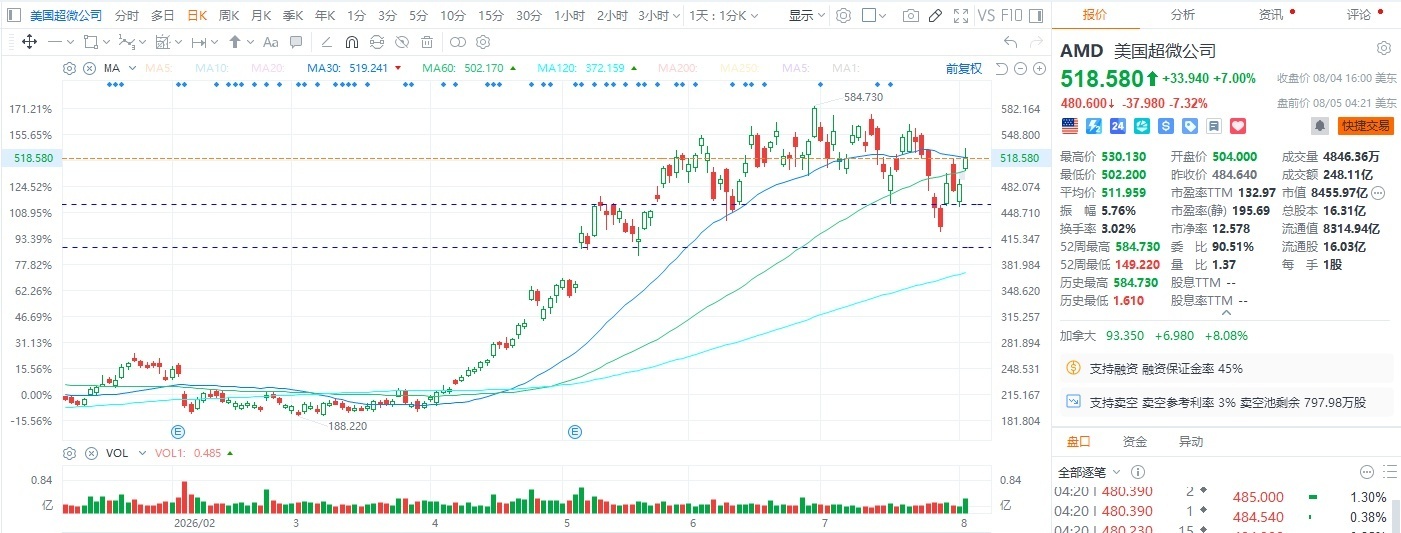Click the screenshot camera icon
This screenshot has height=533, width=1401.
pyautogui.click(x=910, y=16)
